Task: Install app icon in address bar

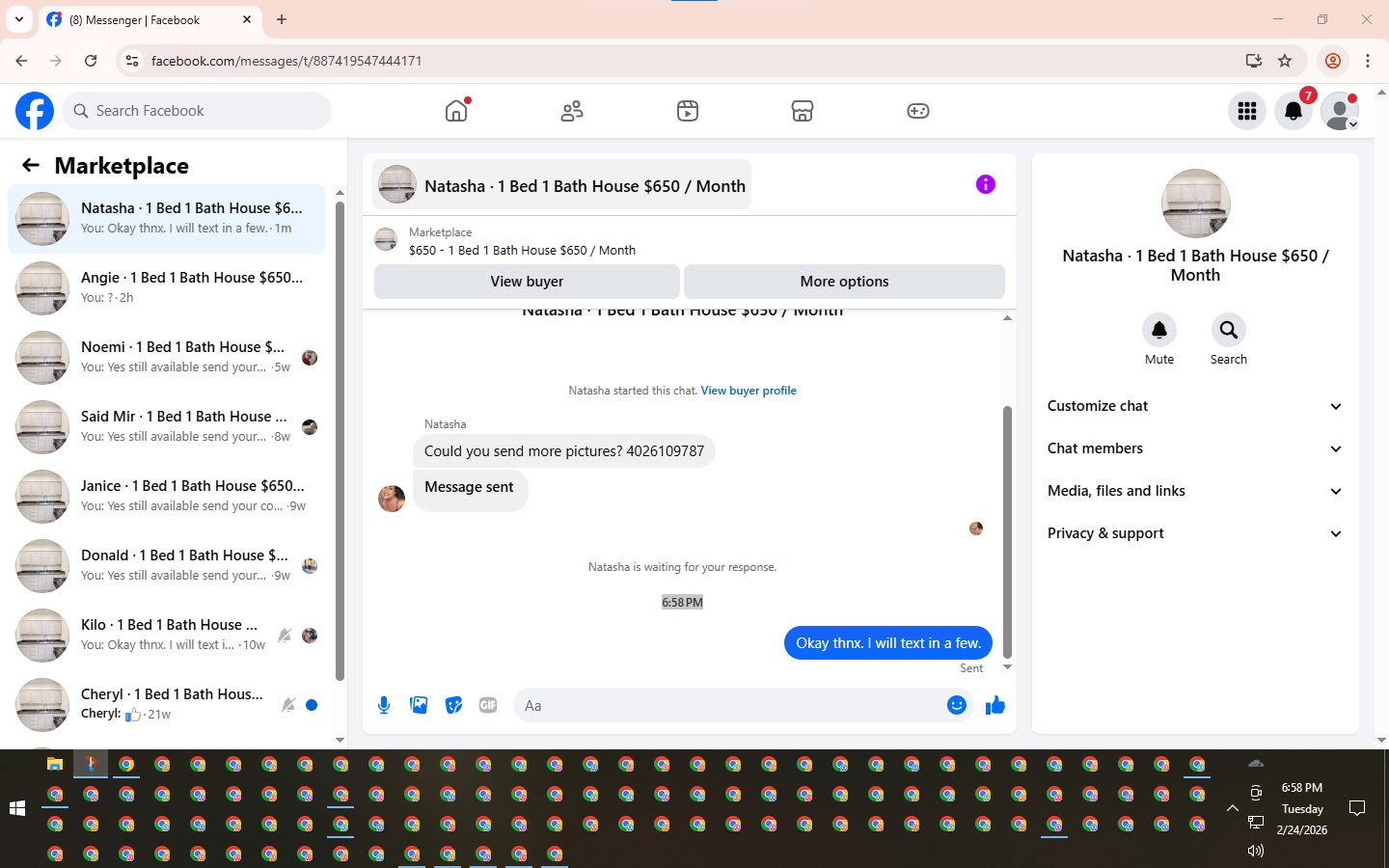Action: (x=1254, y=61)
